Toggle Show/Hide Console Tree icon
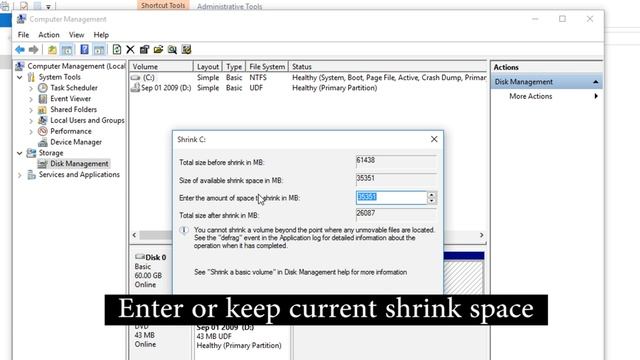640x360 pixels. [x=67, y=50]
